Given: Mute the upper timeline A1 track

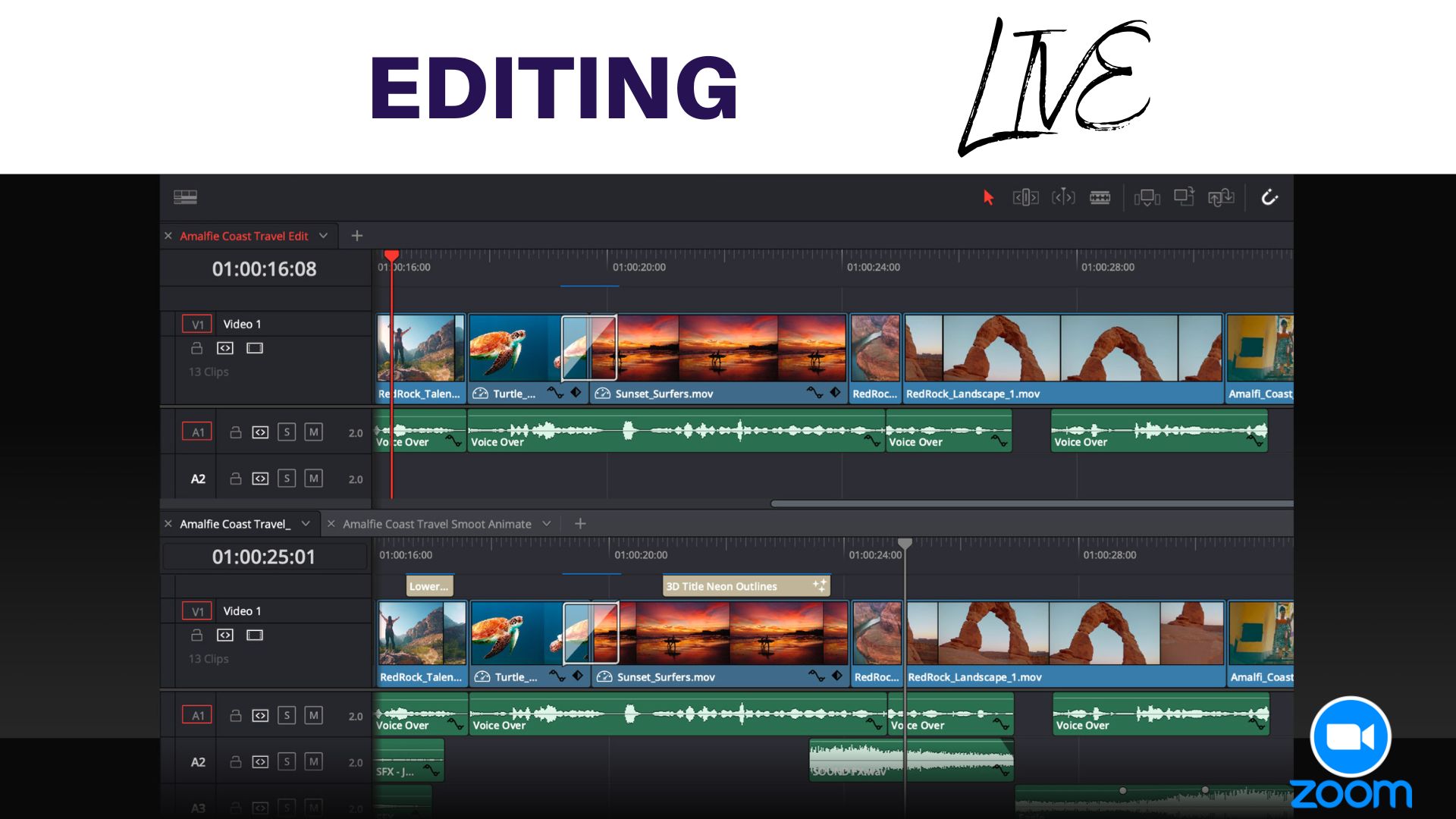Looking at the screenshot, I should 313,432.
